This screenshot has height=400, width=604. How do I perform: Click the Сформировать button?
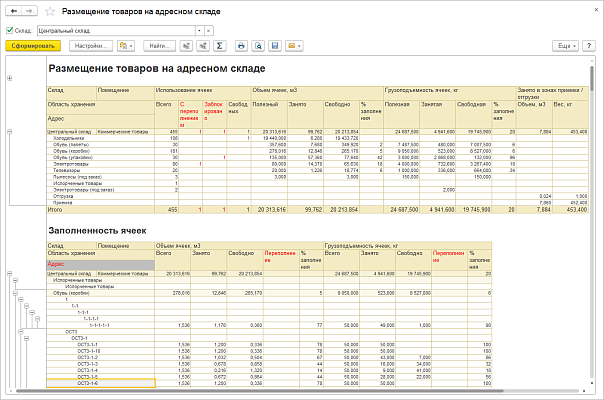(32, 46)
